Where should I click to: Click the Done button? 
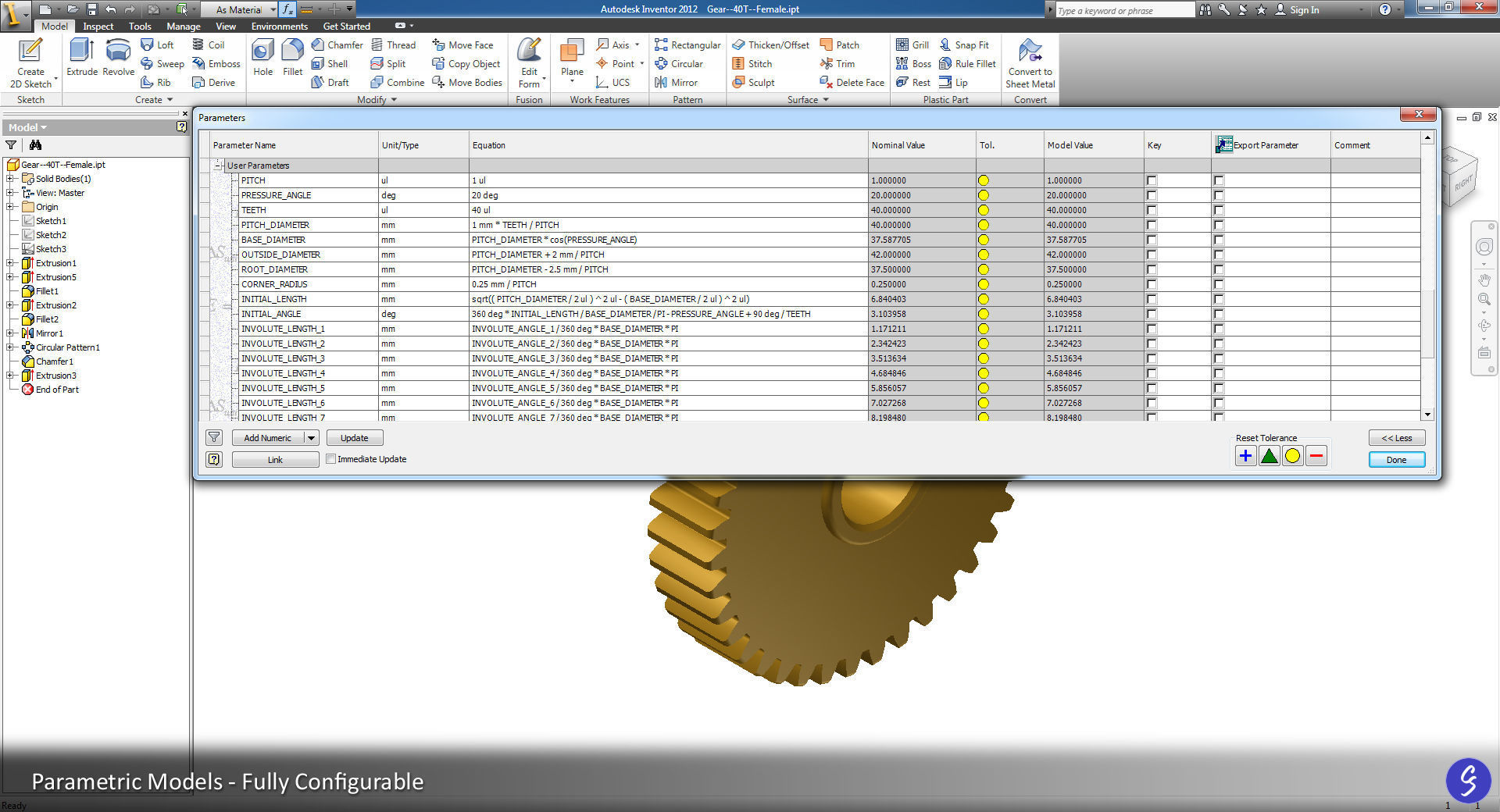[1396, 459]
